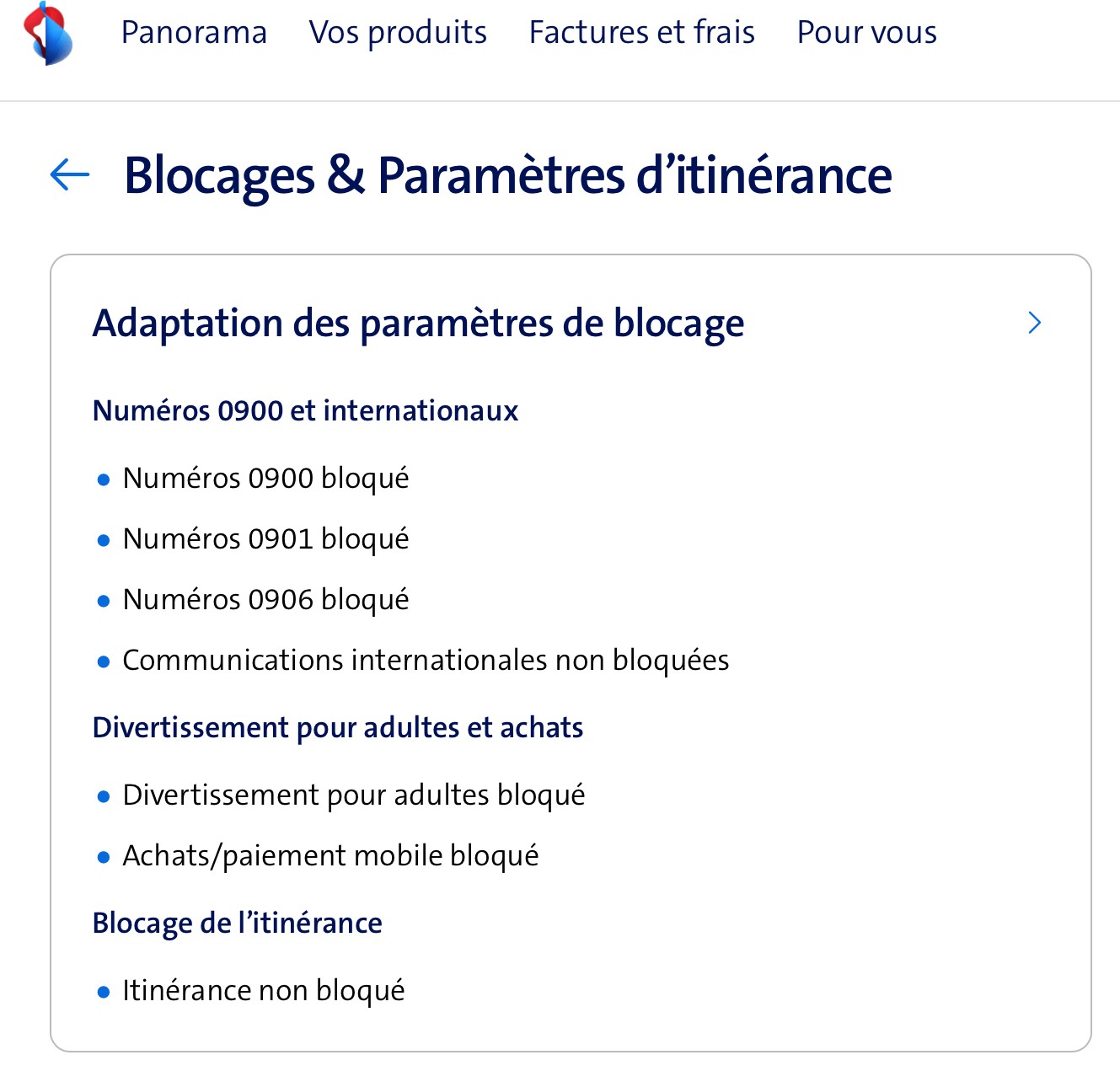Click the Blocage de l'itinérance heading
Image resolution: width=1120 pixels, height=1071 pixels.
coord(237,924)
